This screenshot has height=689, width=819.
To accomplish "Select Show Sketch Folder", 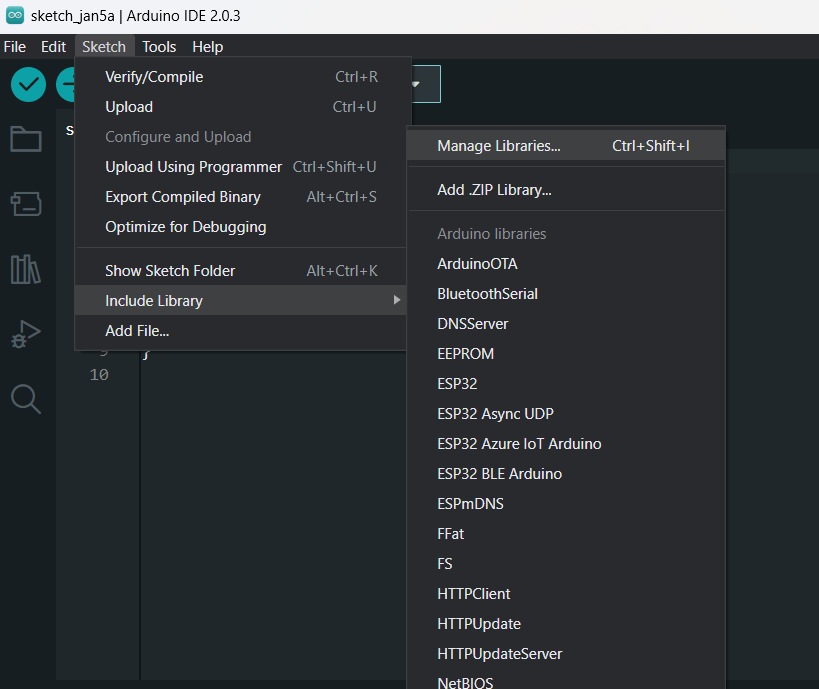I will (241, 271).
